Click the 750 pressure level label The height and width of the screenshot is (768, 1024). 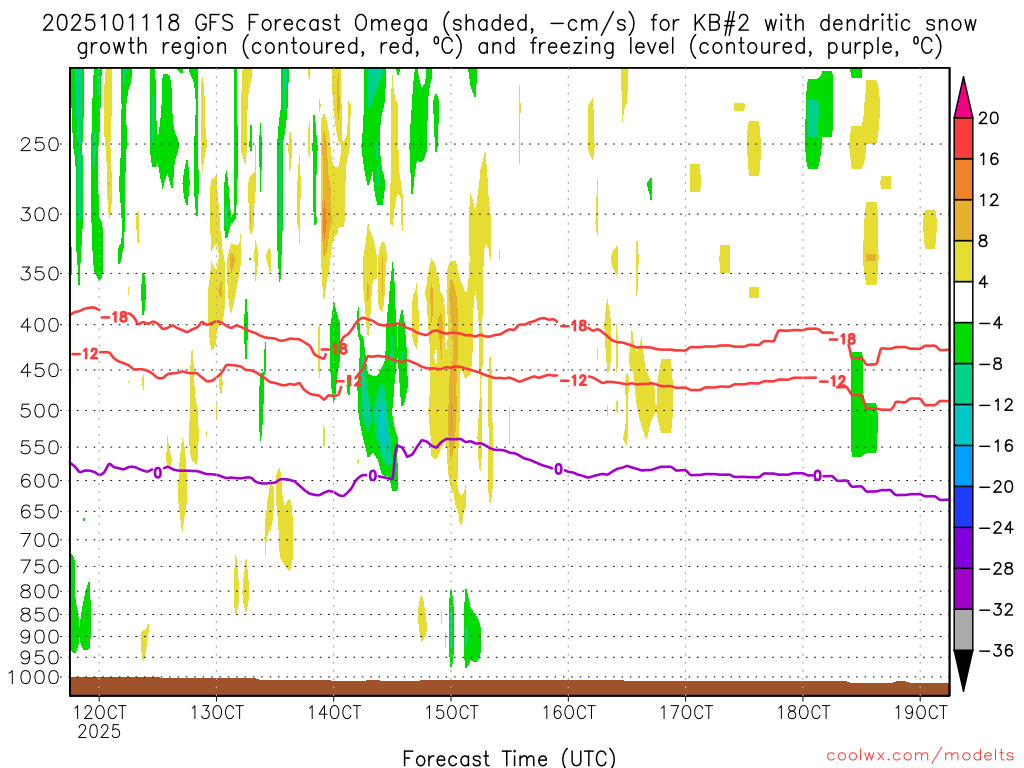40,567
